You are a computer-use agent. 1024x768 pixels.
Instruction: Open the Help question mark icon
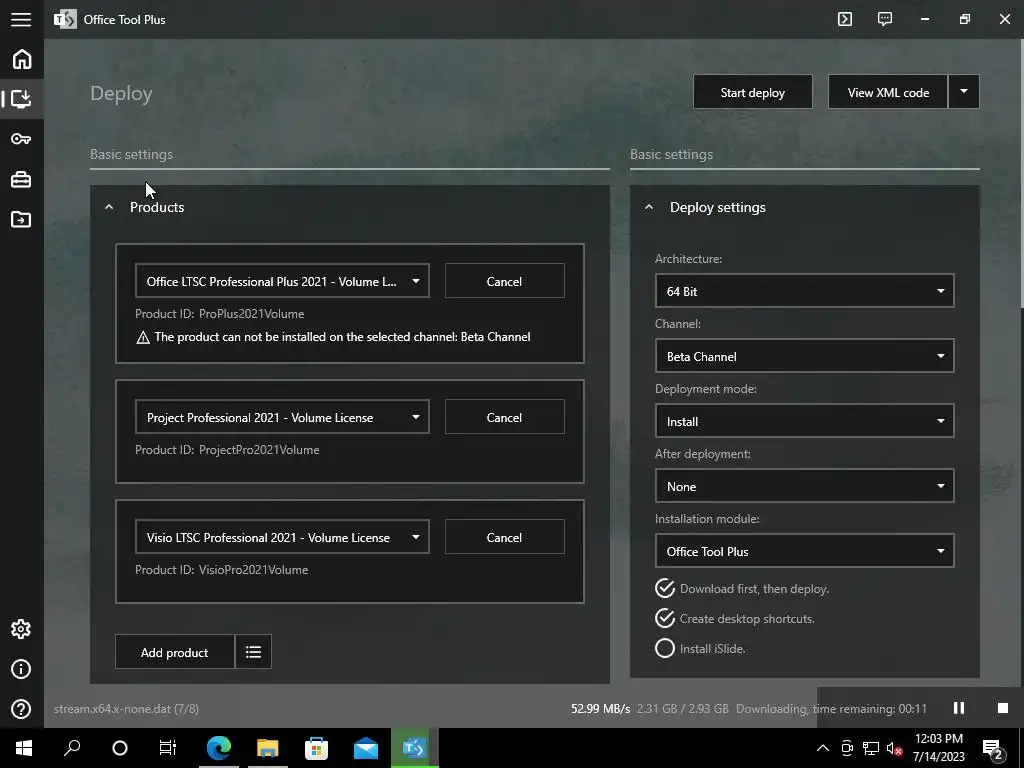pos(21,709)
